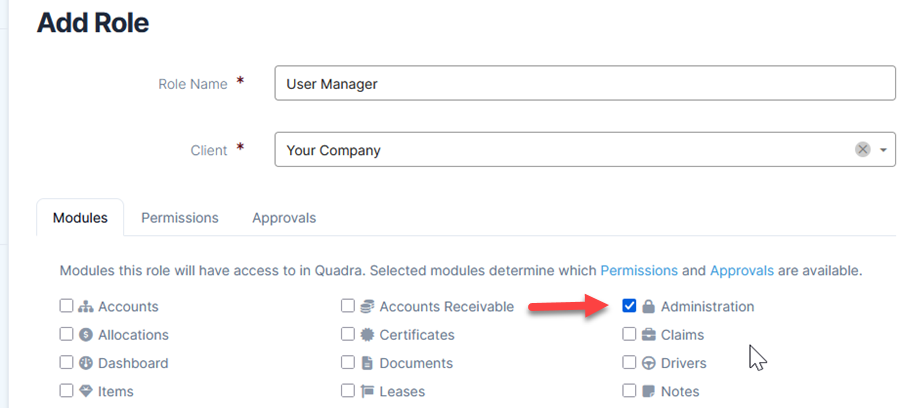This screenshot has width=900, height=408.
Task: Follow the Permissions link in description text
Action: point(639,270)
